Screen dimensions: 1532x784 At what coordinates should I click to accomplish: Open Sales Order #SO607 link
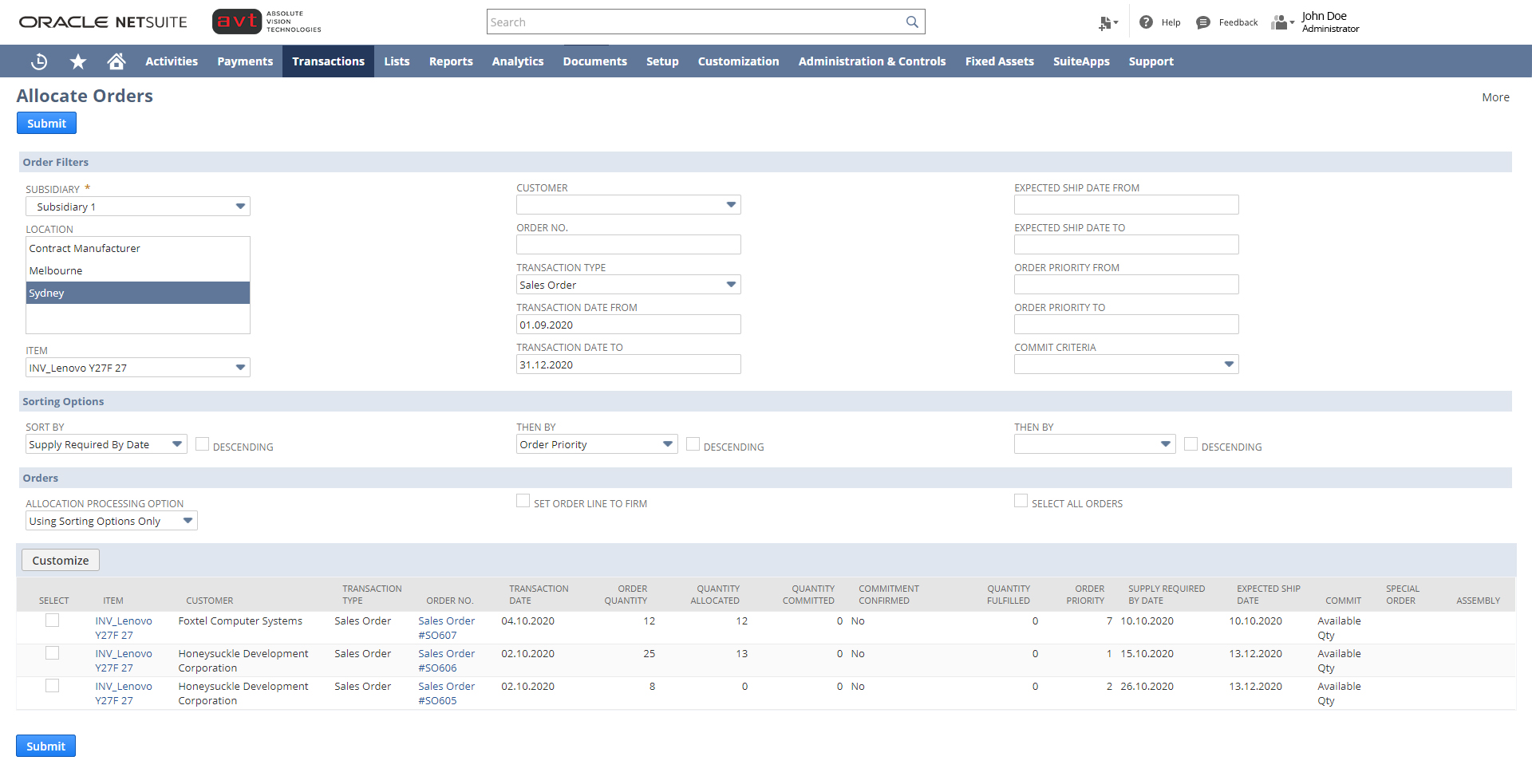446,628
